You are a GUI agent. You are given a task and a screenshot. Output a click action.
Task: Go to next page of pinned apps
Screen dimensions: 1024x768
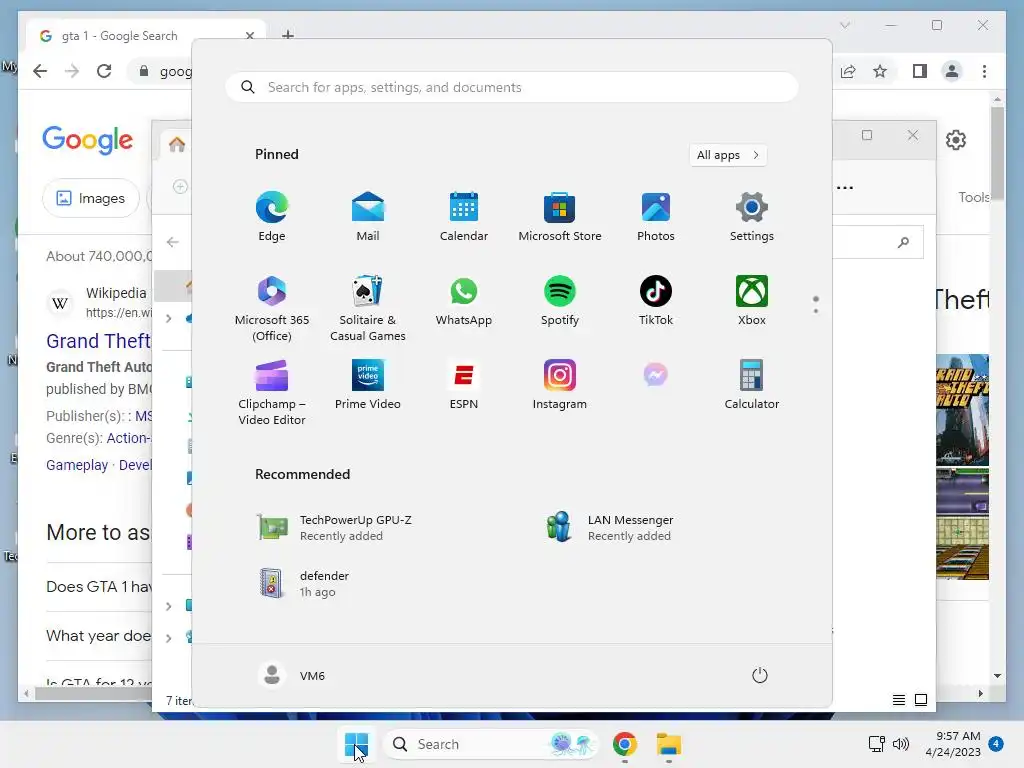tap(816, 310)
